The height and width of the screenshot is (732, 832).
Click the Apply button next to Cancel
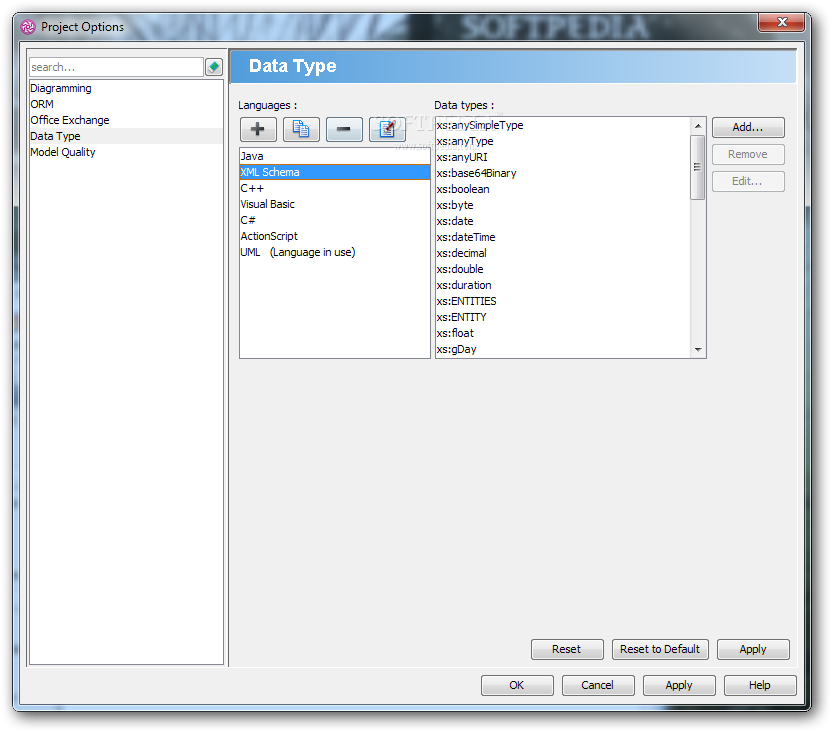679,685
